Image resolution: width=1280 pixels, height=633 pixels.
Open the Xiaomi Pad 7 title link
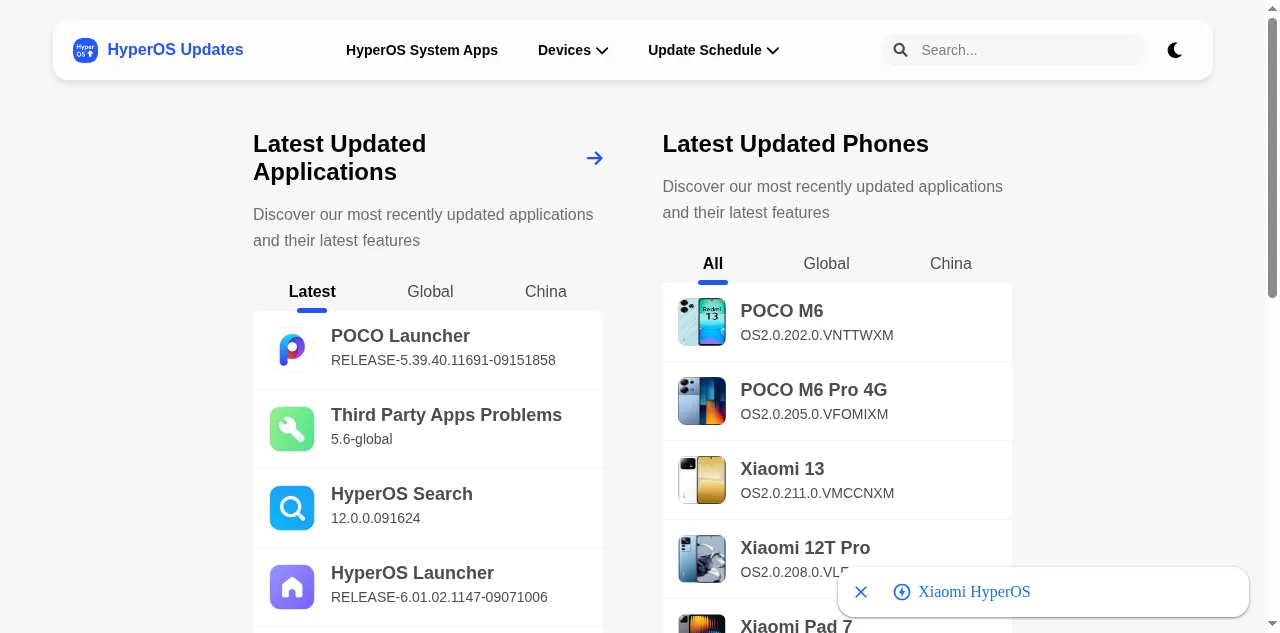pyautogui.click(x=796, y=626)
